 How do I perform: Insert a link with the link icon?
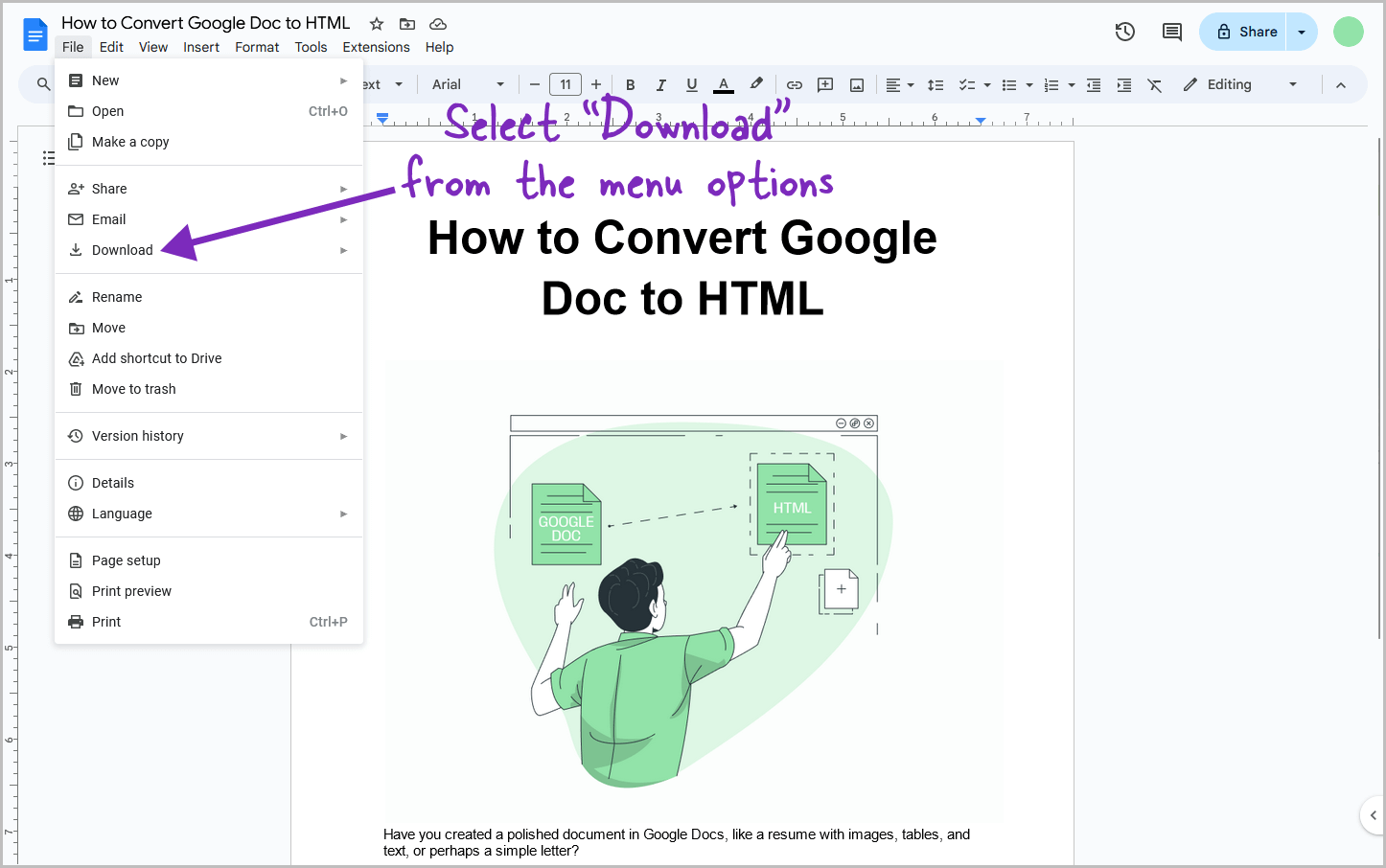pos(795,84)
